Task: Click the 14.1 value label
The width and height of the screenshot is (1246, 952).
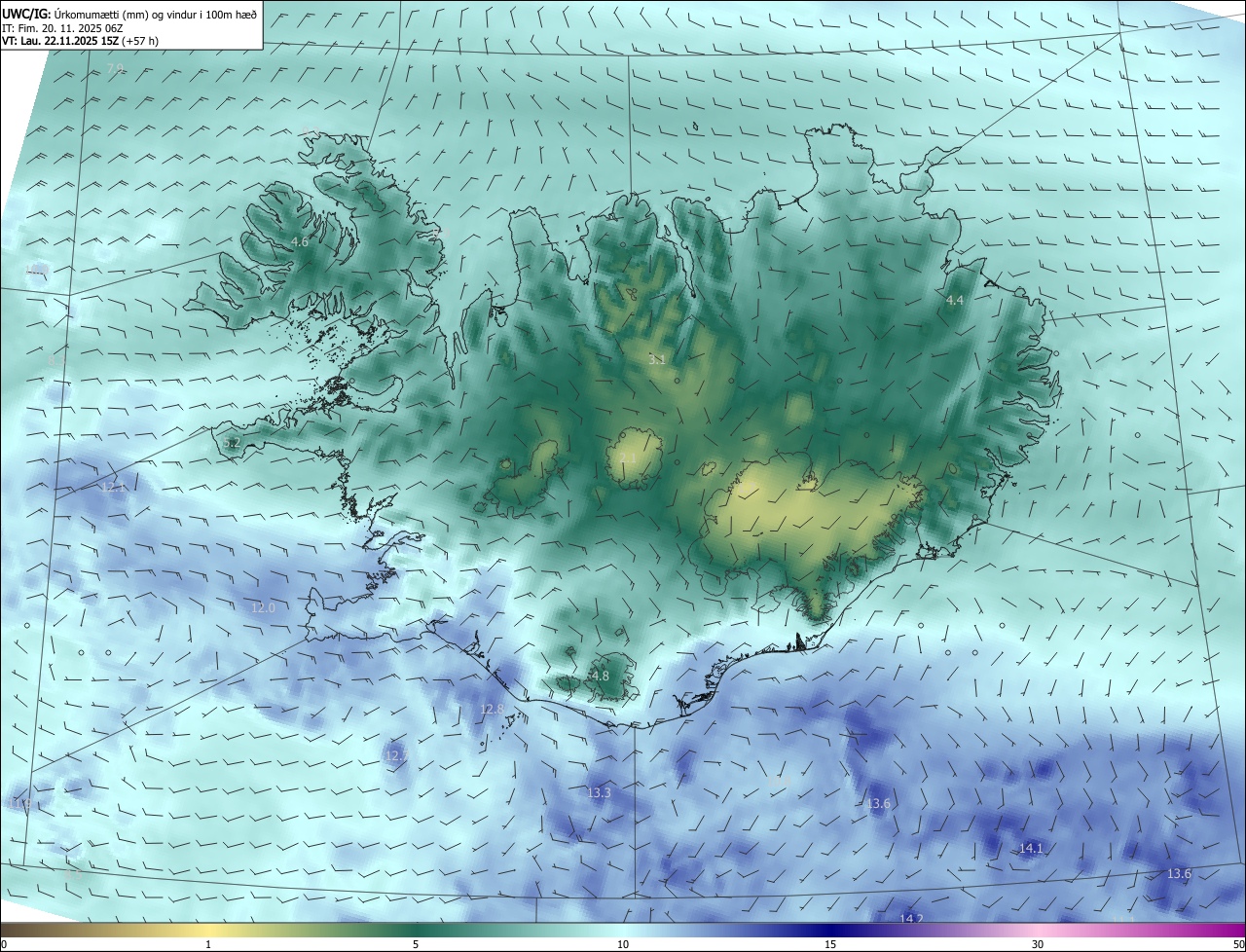Action: click(1031, 849)
